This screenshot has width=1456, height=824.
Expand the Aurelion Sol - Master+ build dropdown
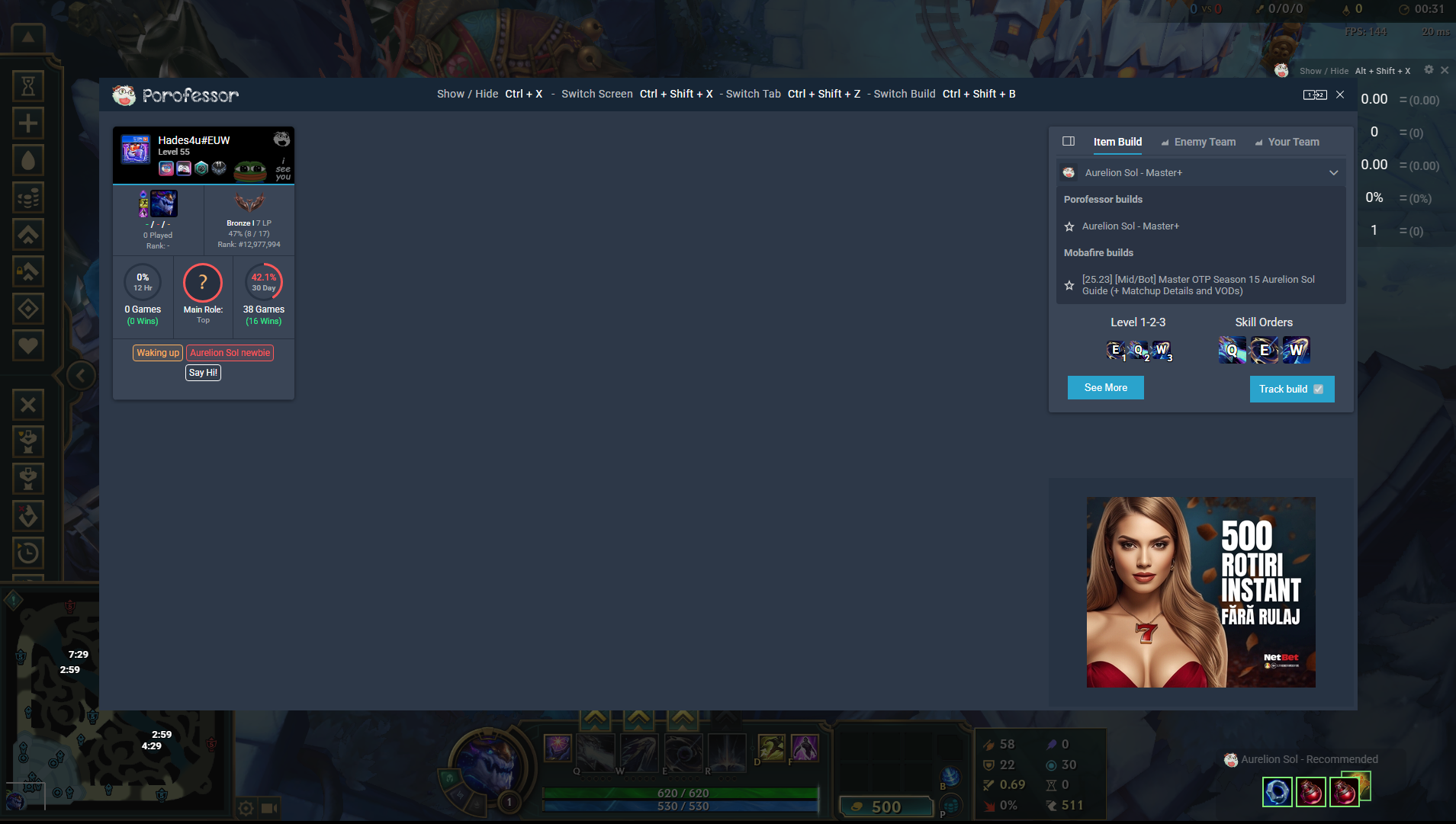(x=1201, y=173)
